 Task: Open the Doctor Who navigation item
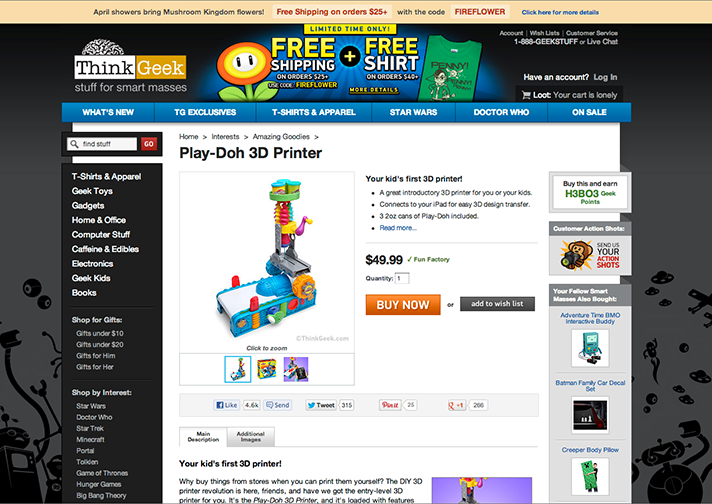[501, 112]
